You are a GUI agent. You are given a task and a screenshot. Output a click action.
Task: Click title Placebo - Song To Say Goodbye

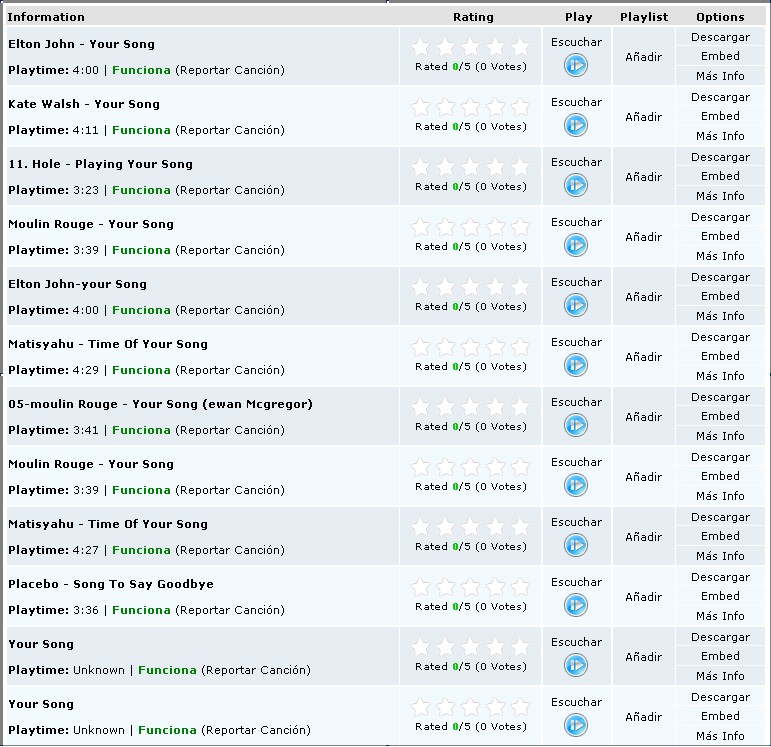pyautogui.click(x=111, y=584)
